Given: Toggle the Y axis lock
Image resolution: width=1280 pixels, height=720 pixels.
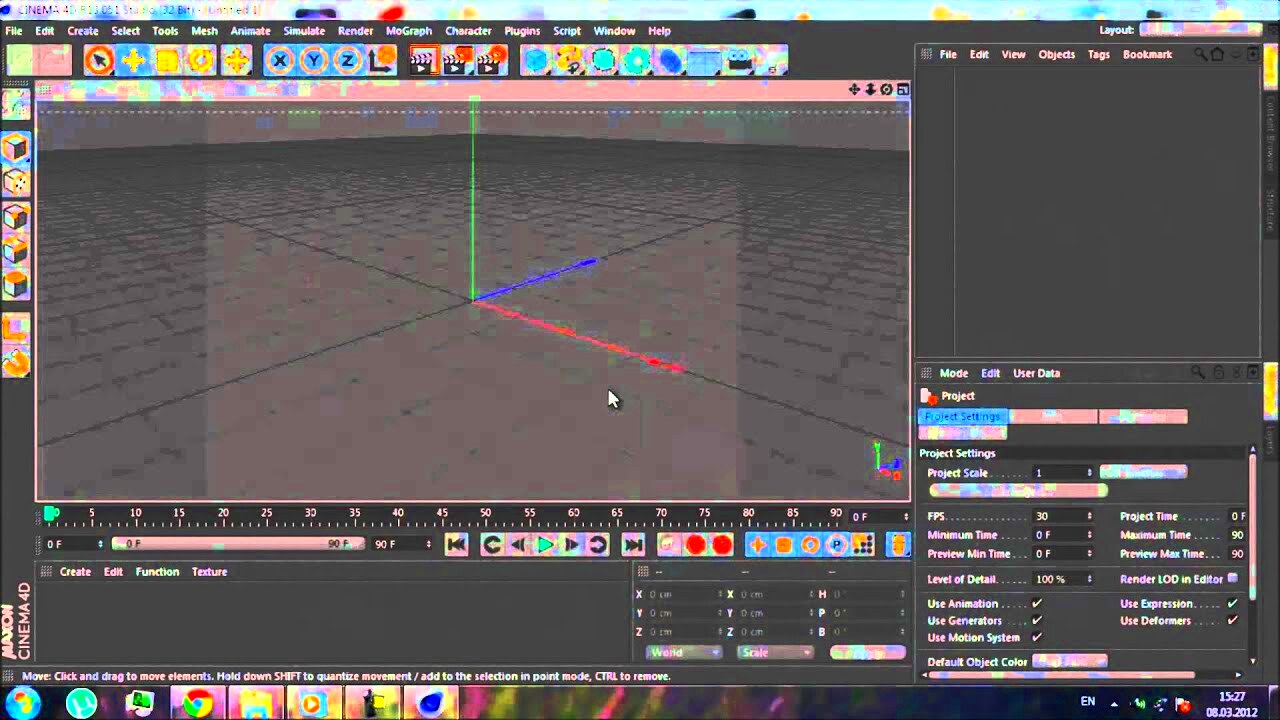Looking at the screenshot, I should point(314,61).
